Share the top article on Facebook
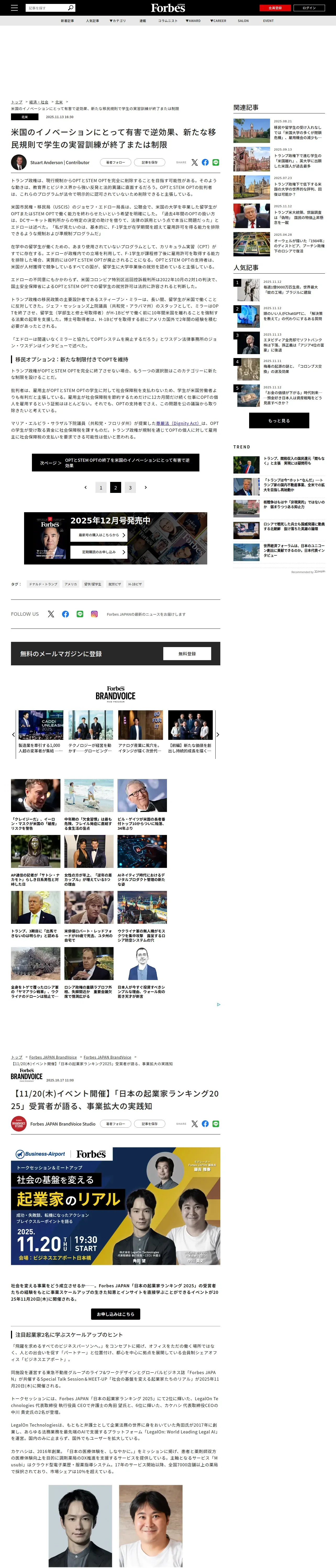This screenshot has height=1568, width=336. coord(205,163)
